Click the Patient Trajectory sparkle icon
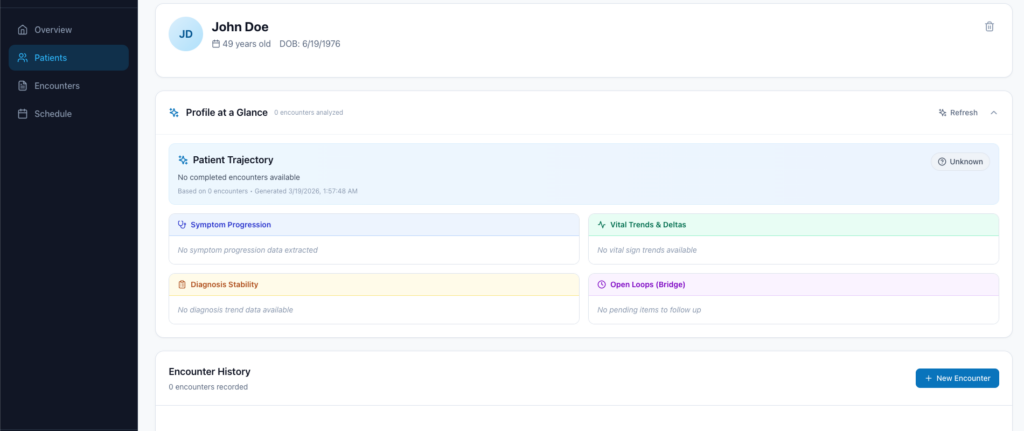This screenshot has height=431, width=1024. [x=182, y=160]
